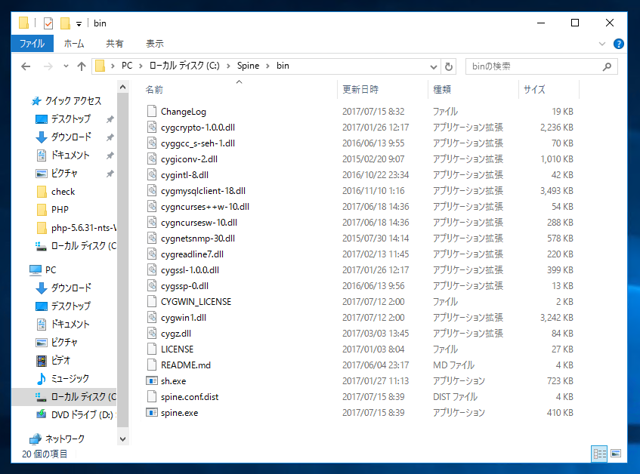Screen dimensions: 640x474
Task: Click the CYGWIN_LICENSE file icon
Action: click(152, 302)
